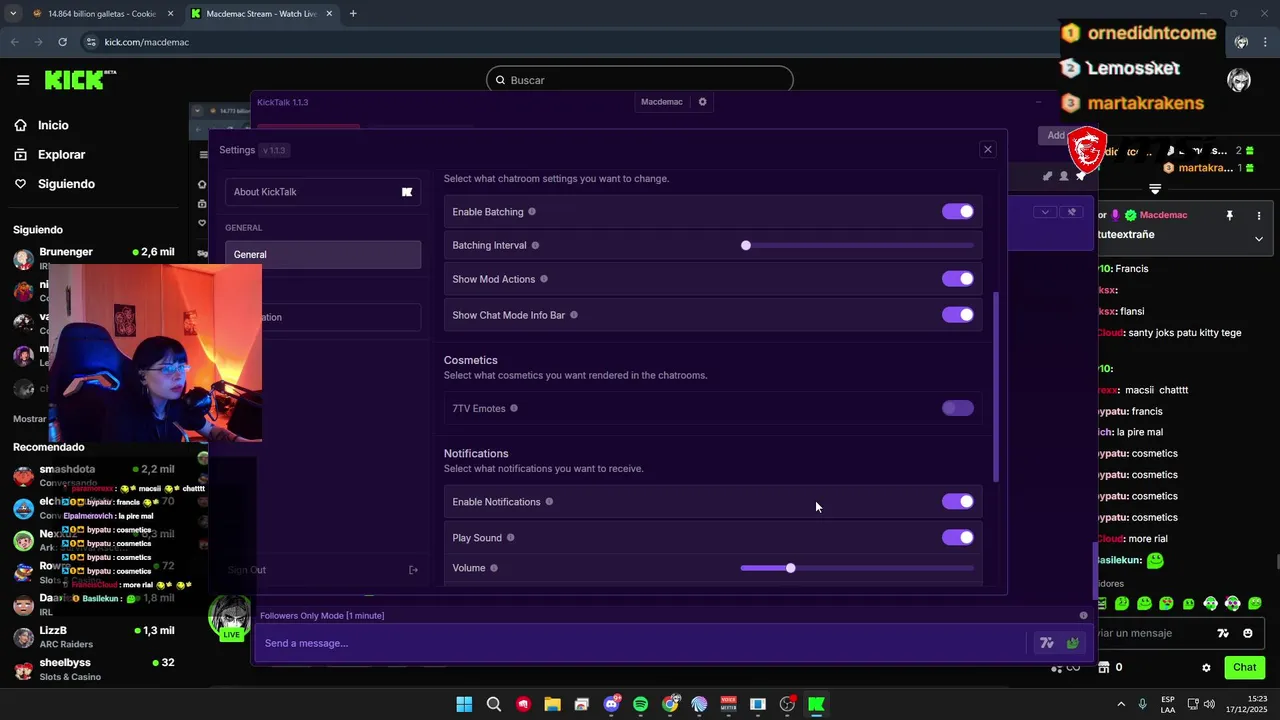The height and width of the screenshot is (720, 1280).
Task: Click the info icon beside 7TV Emotes
Action: coord(514,408)
